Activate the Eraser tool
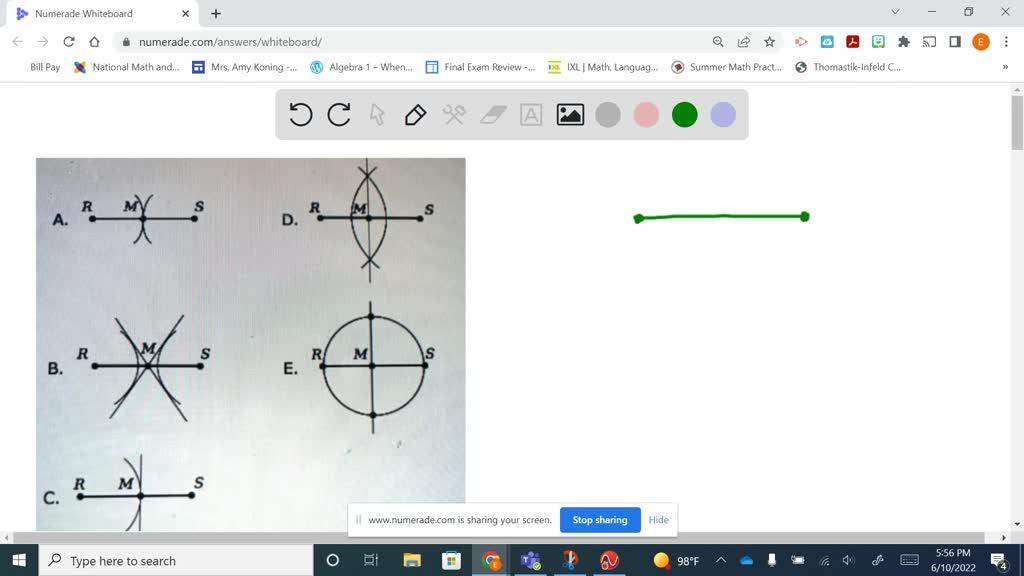This screenshot has width=1024, height=576. (x=491, y=114)
